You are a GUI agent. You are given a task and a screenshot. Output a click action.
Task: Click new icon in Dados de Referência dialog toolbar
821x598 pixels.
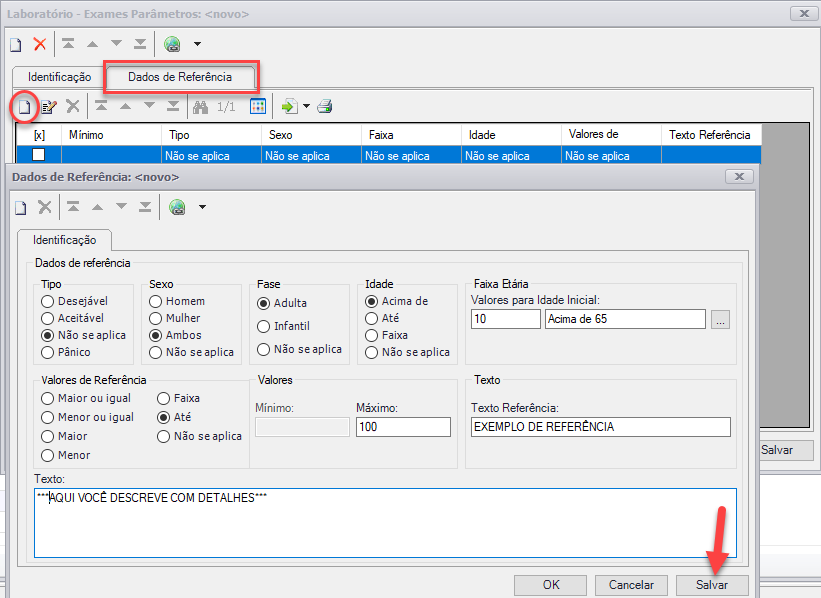point(20,208)
